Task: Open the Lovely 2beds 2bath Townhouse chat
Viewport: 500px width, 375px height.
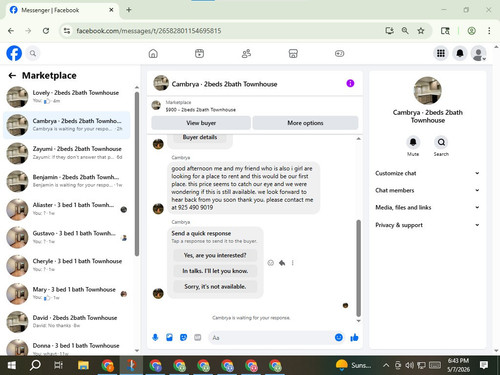Action: pyautogui.click(x=67, y=97)
